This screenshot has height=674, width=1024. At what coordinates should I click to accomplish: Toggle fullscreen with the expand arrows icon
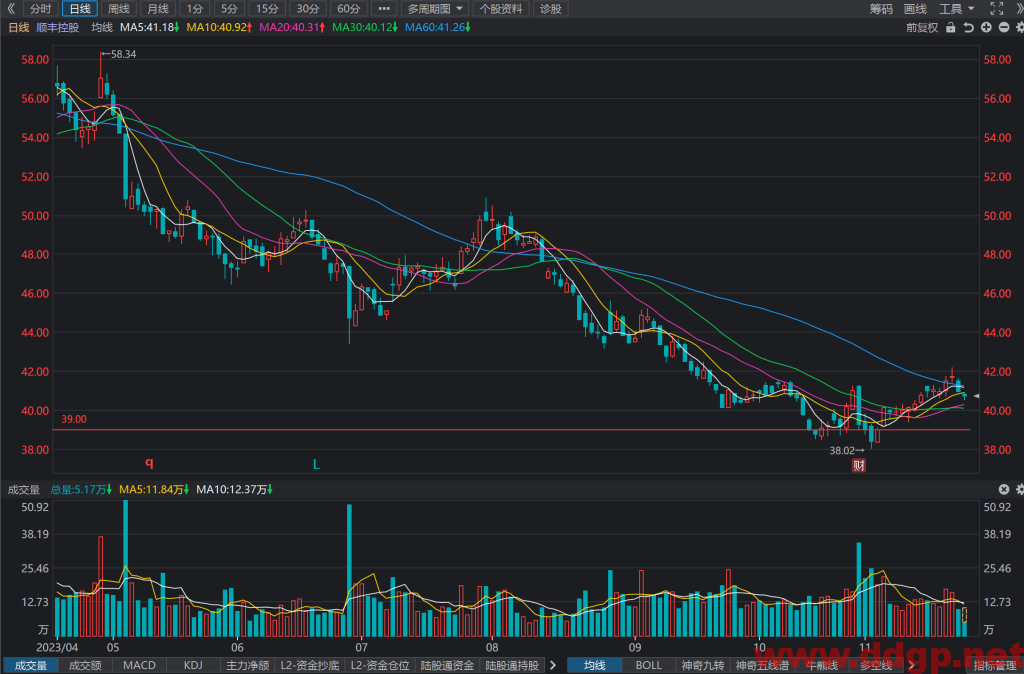tap(997, 8)
